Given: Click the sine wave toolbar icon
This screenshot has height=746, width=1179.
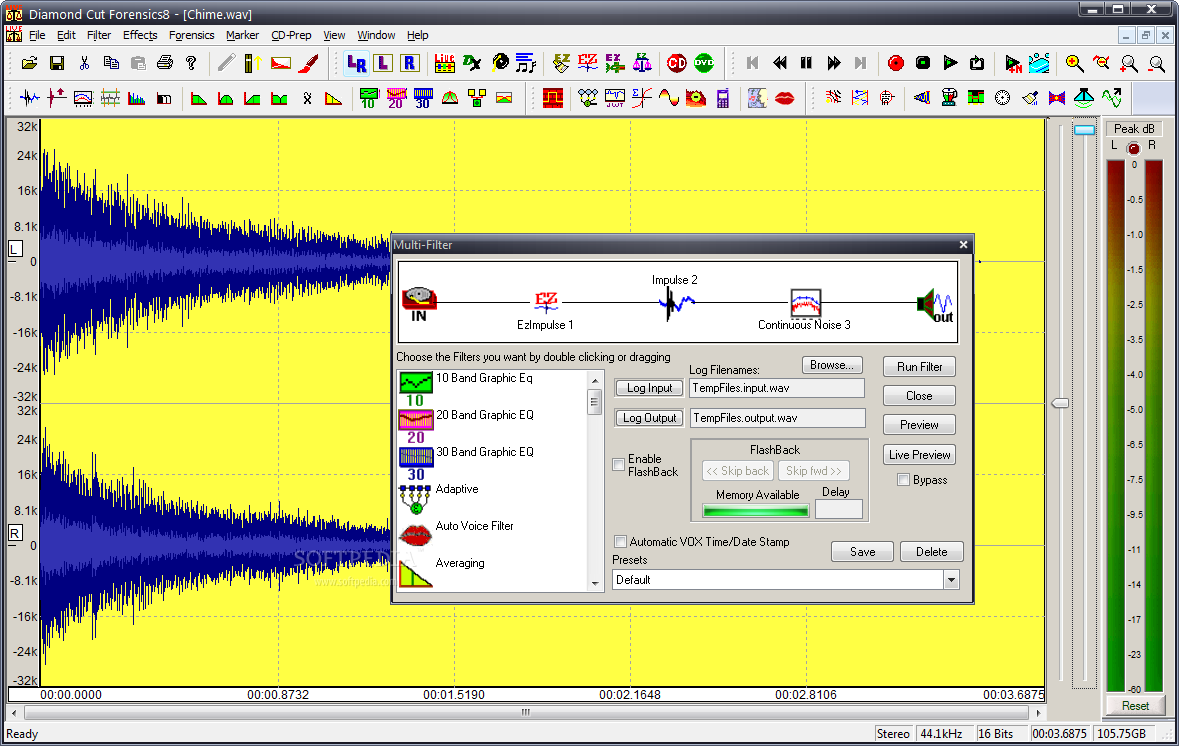Looking at the screenshot, I should coord(668,98).
